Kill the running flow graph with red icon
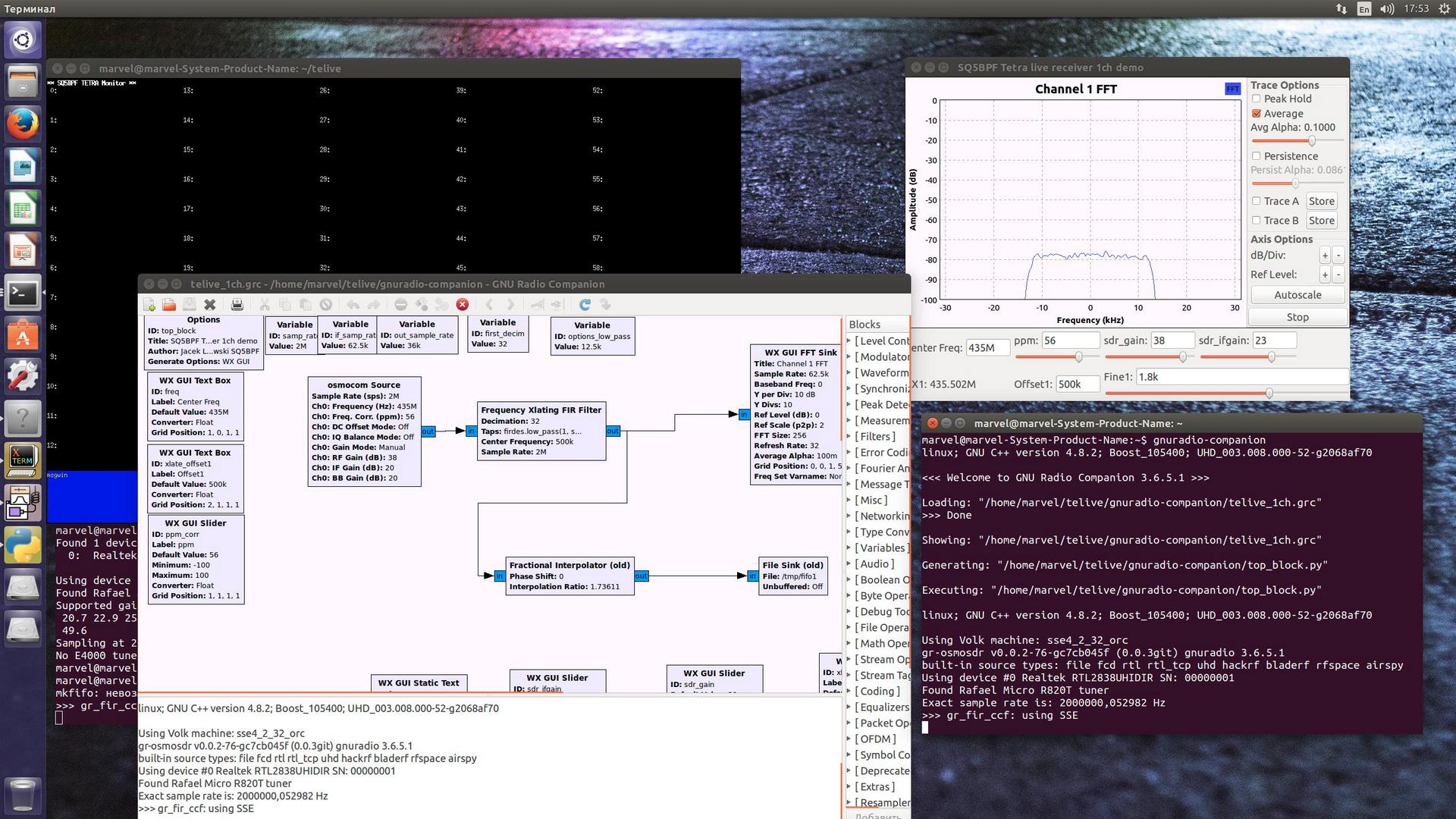This screenshot has width=1456, height=819. pyautogui.click(x=463, y=305)
